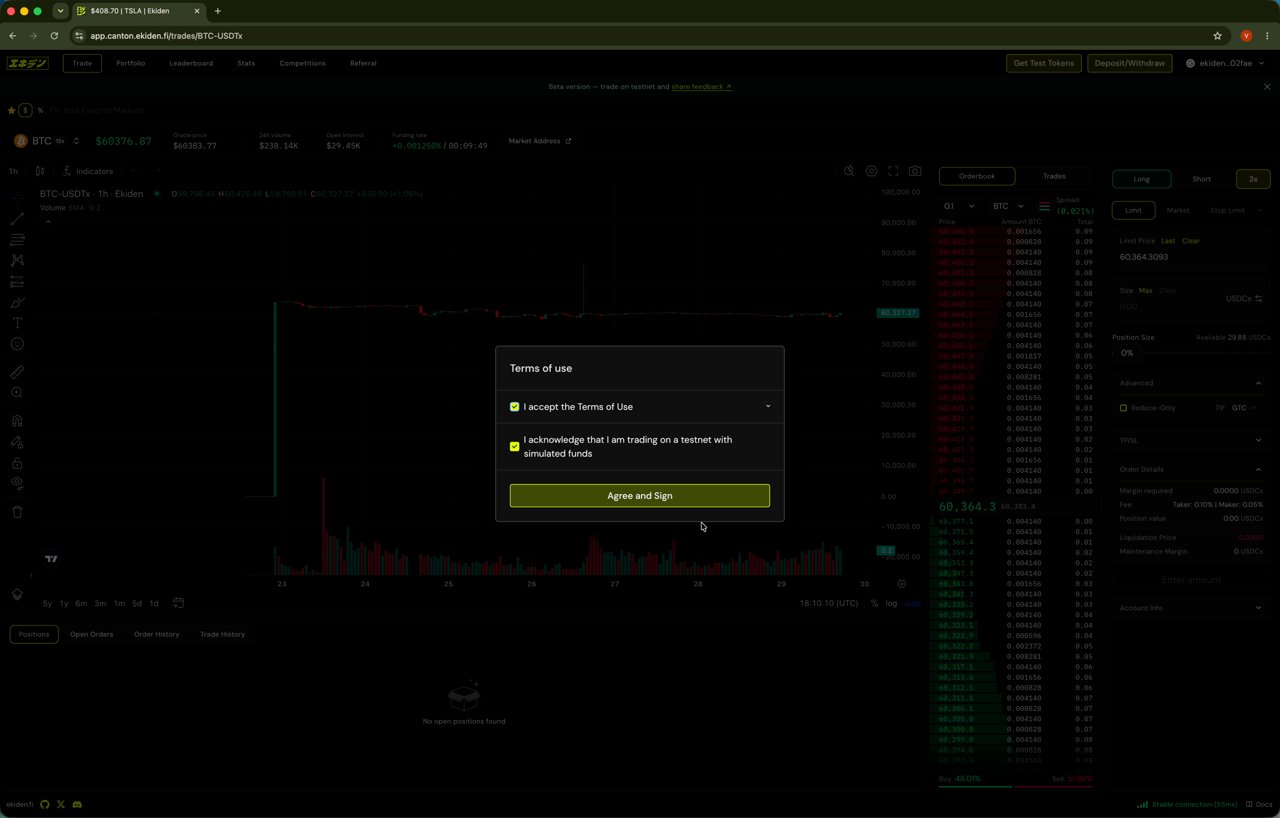
Task: Click the Agree and Sign button
Action: [x=640, y=496]
